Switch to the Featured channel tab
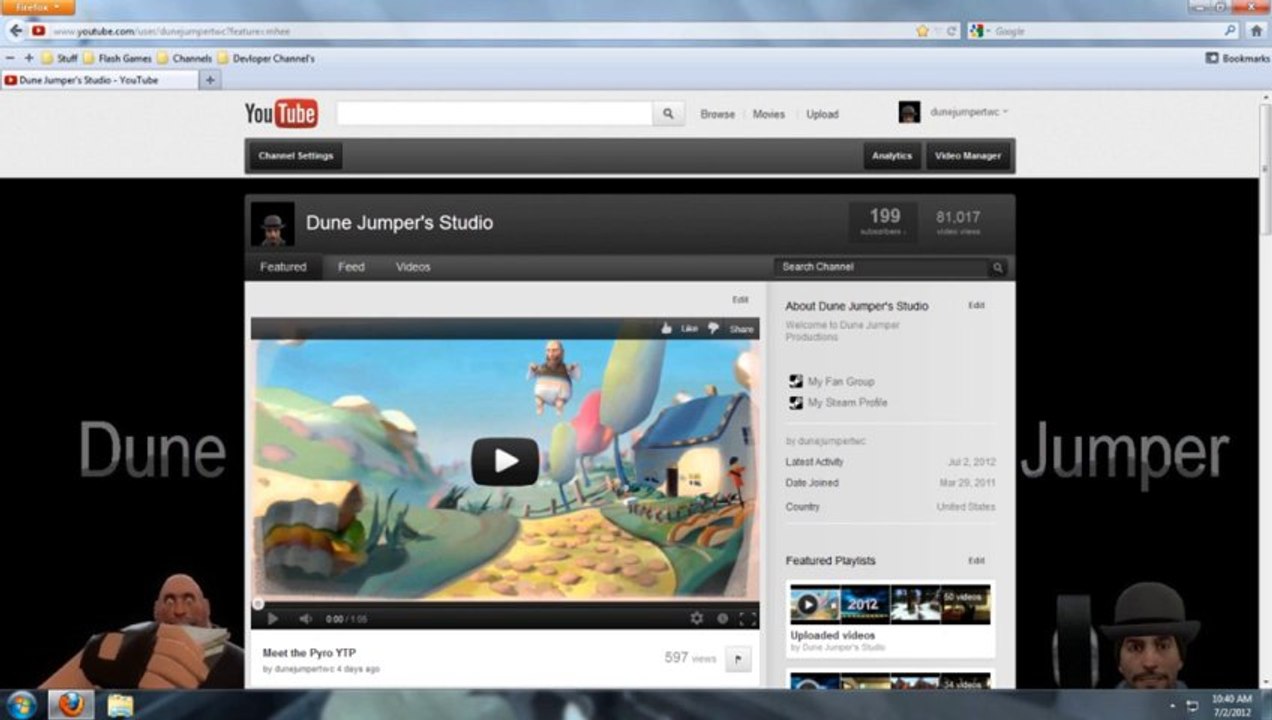Viewport: 1272px width, 720px height. [x=283, y=267]
